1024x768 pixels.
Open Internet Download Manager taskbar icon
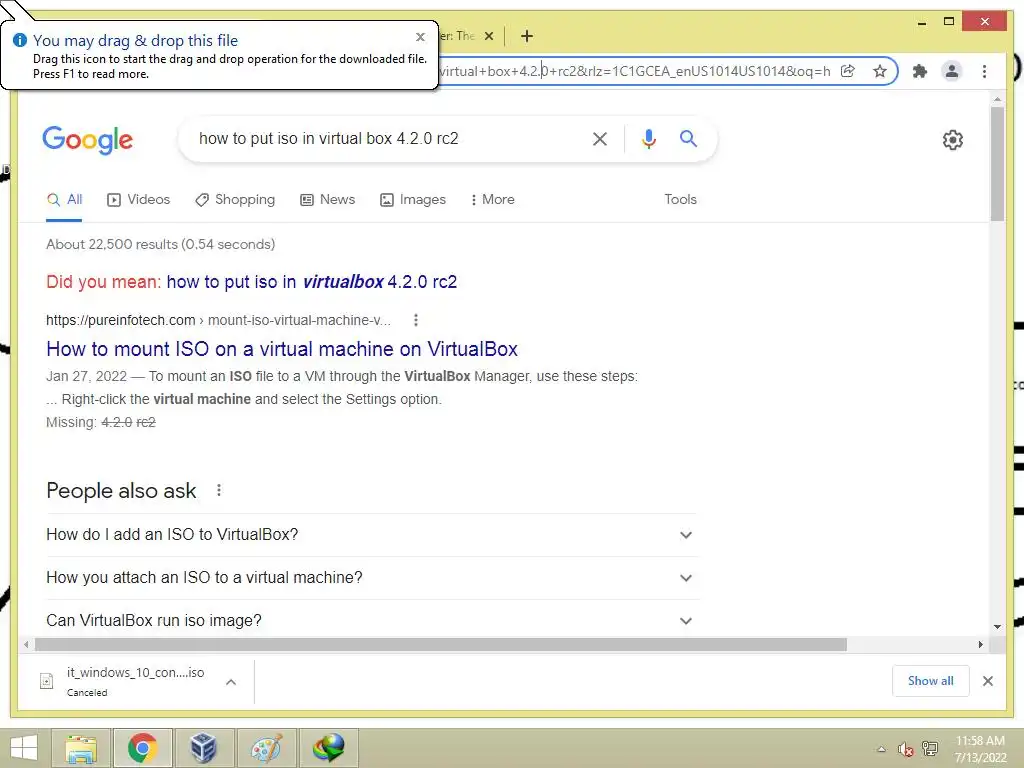tap(328, 748)
